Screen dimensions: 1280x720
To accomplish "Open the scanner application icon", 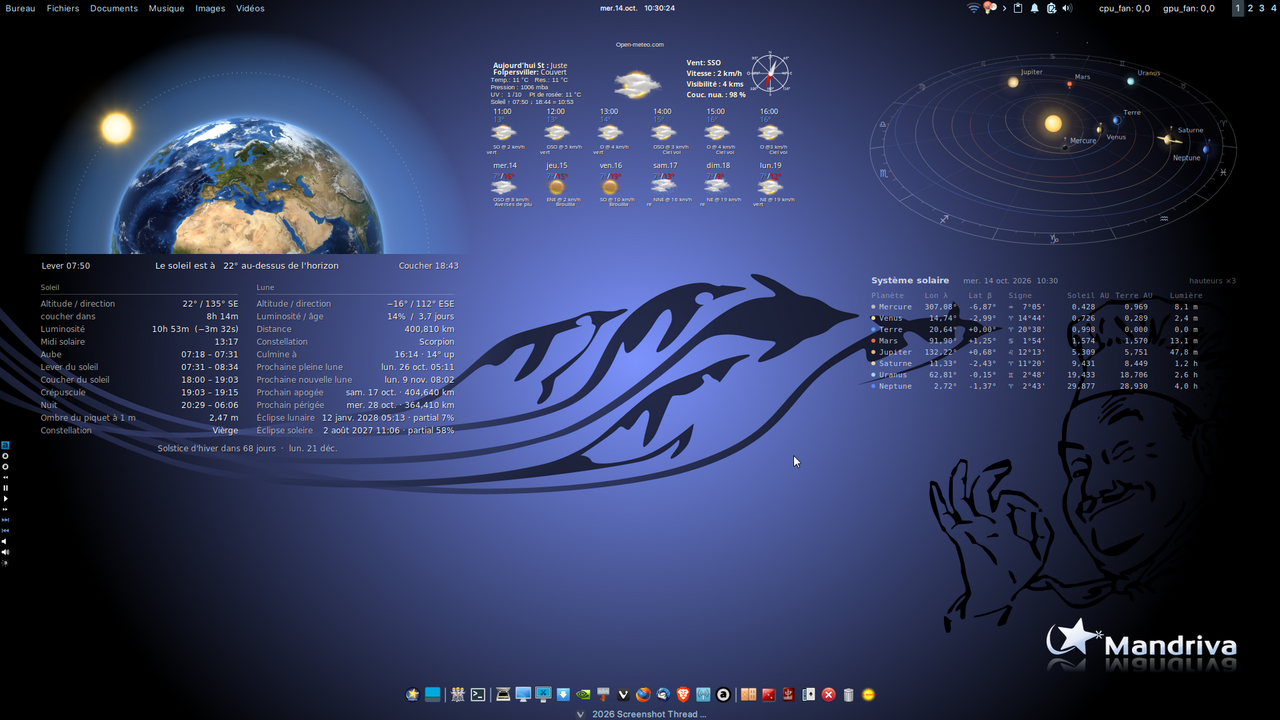I will coord(502,694).
